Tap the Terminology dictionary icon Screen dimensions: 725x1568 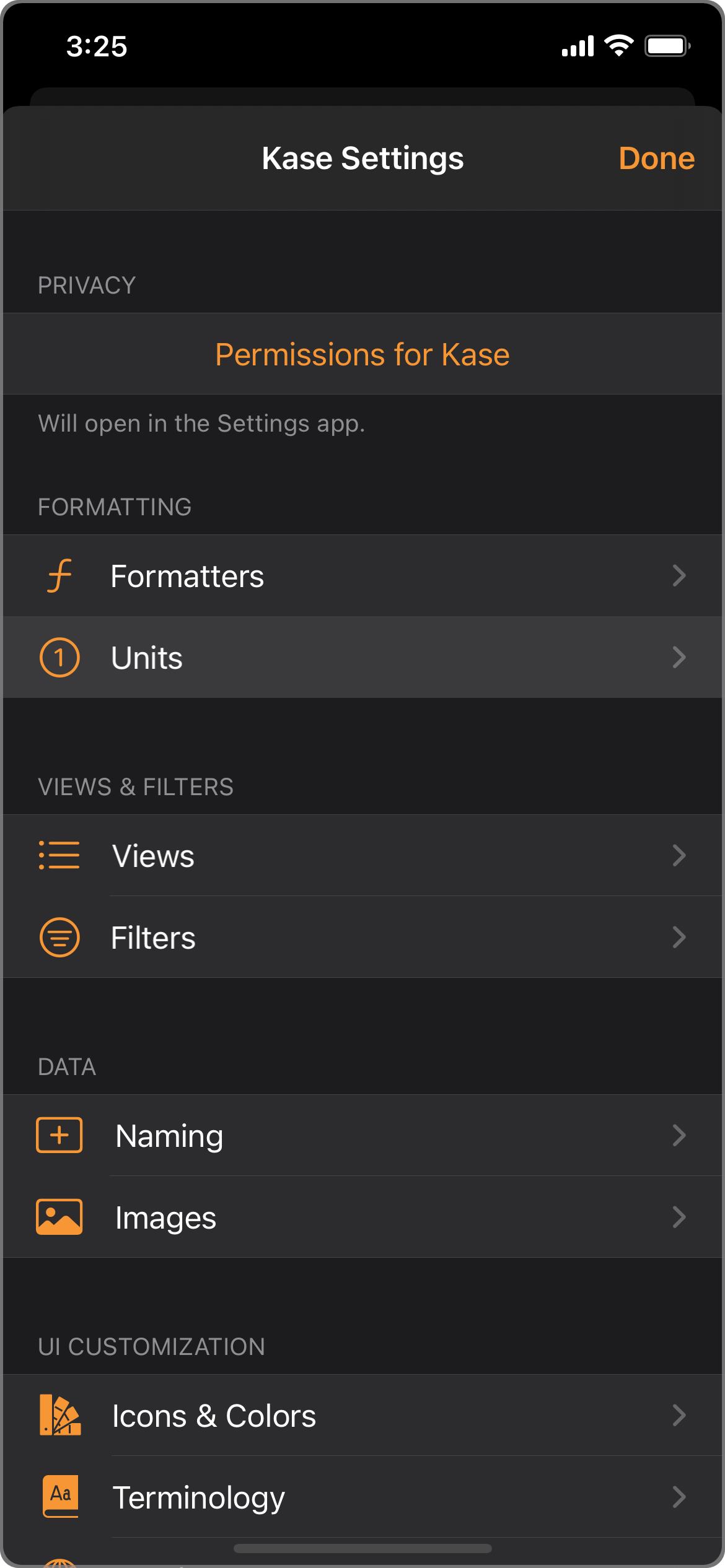tap(61, 1496)
